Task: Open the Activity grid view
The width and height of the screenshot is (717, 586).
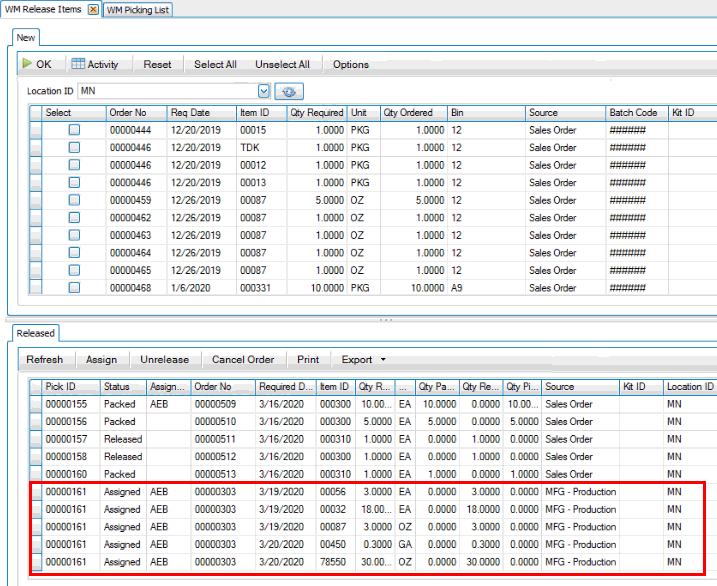Action: pos(95,64)
